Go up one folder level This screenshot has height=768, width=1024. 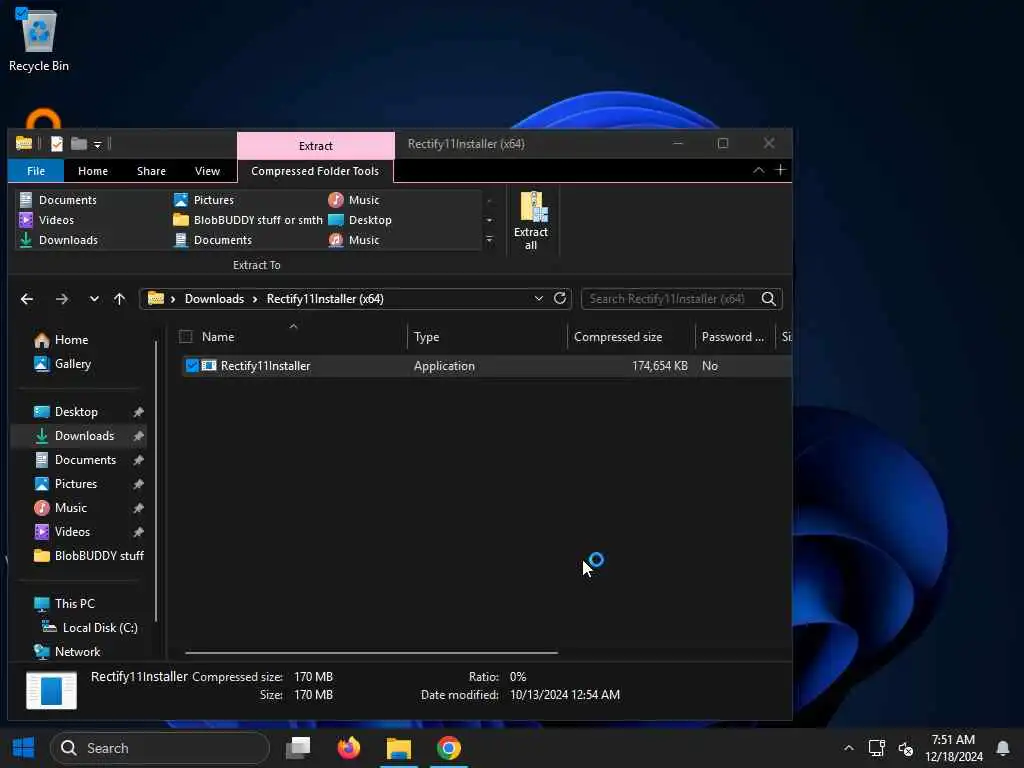120,299
